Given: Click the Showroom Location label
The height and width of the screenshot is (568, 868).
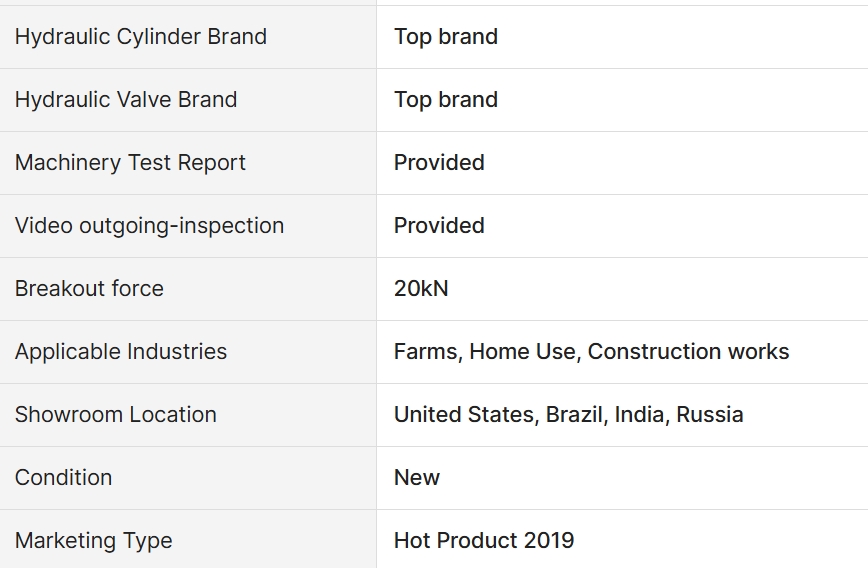Looking at the screenshot, I should tap(116, 415).
